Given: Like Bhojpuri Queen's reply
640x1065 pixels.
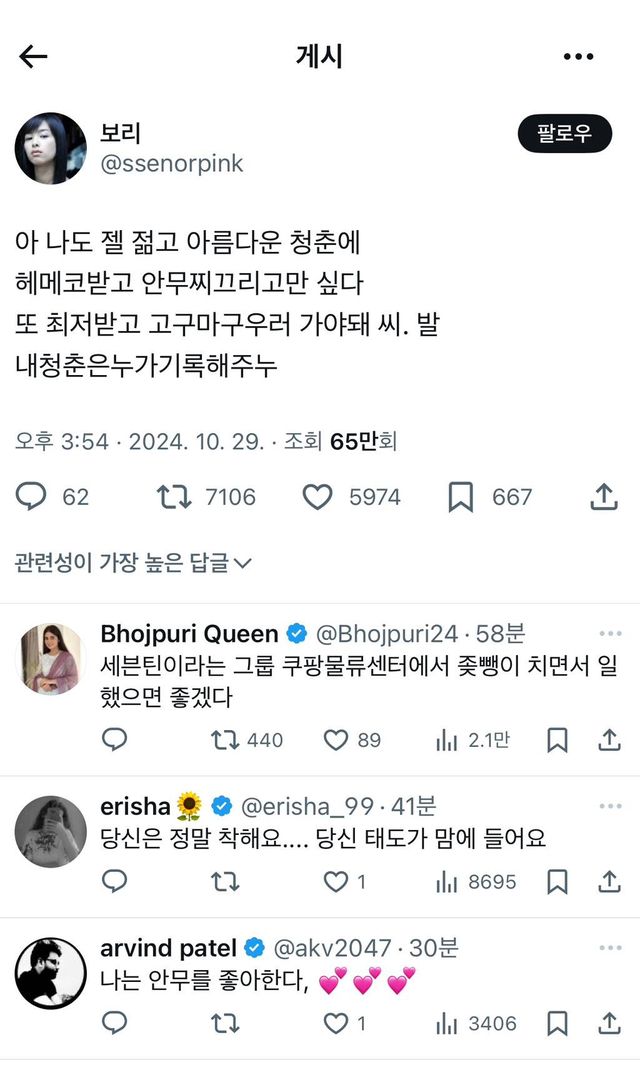Looking at the screenshot, I should pyautogui.click(x=336, y=740).
